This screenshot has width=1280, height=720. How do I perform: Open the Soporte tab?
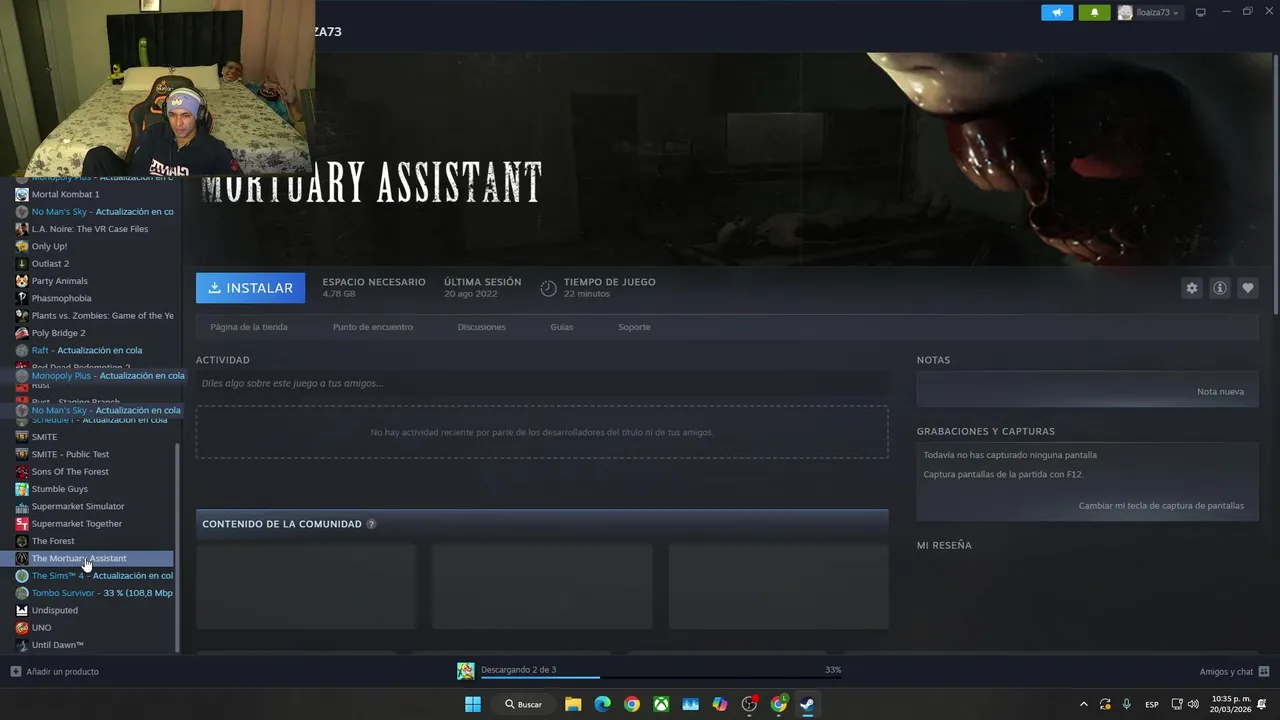point(634,327)
